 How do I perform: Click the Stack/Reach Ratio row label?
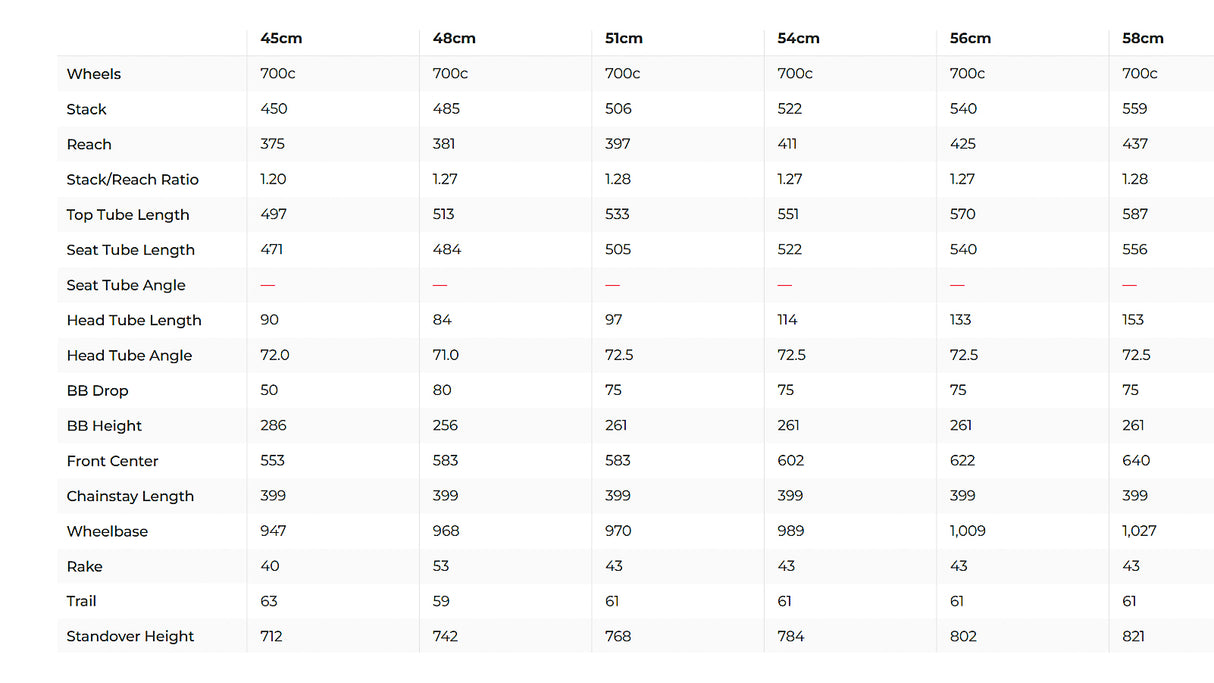click(x=133, y=180)
